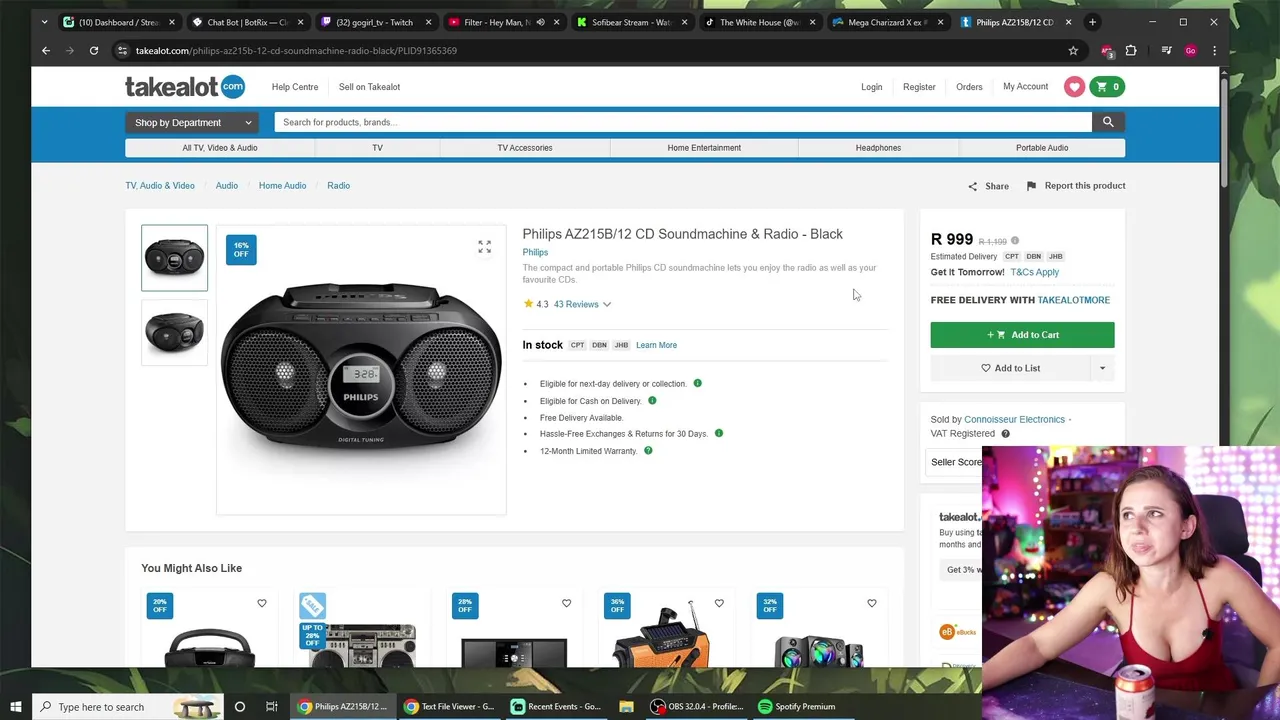Open File Explorer from the taskbar
The image size is (1280, 720).
coord(626,706)
